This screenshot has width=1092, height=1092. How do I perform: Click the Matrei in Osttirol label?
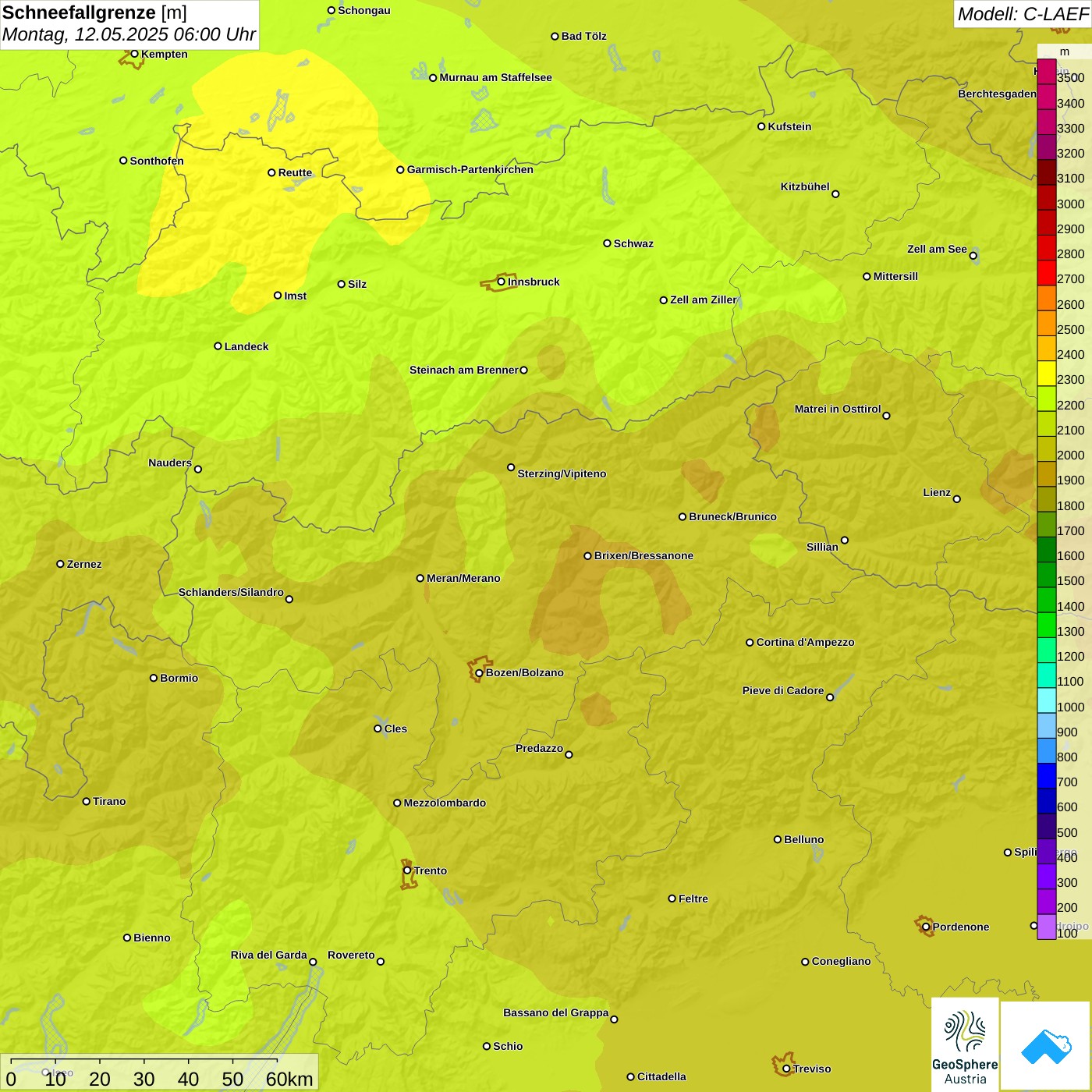click(838, 409)
